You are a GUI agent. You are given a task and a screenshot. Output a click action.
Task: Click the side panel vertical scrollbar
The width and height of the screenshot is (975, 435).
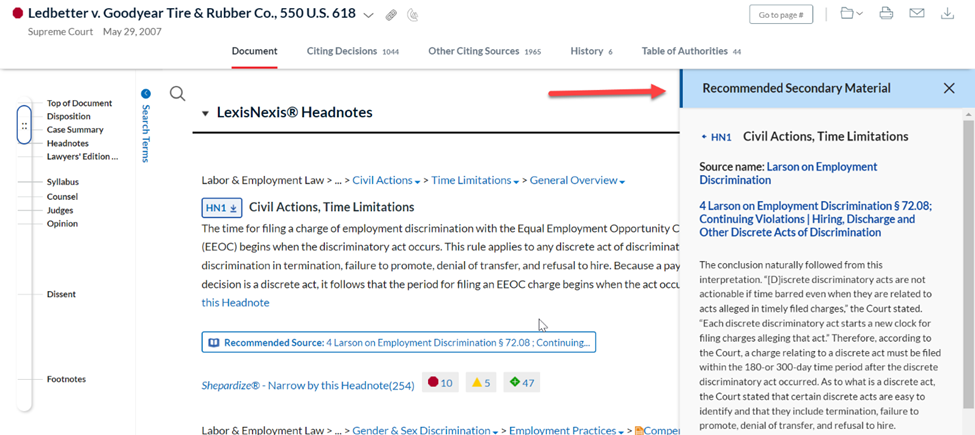(969, 267)
